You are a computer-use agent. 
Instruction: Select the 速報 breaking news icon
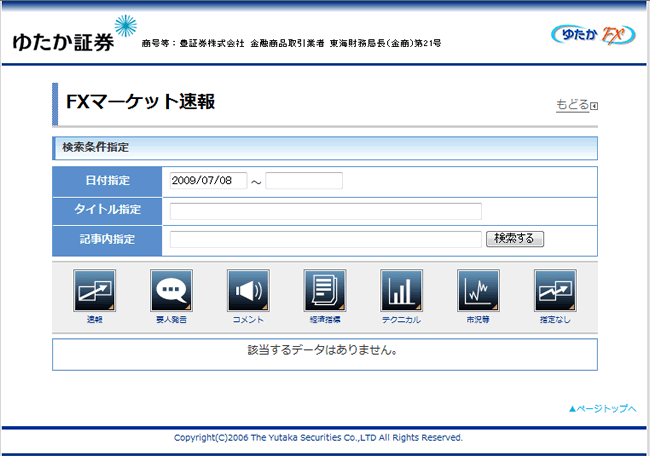(95, 290)
